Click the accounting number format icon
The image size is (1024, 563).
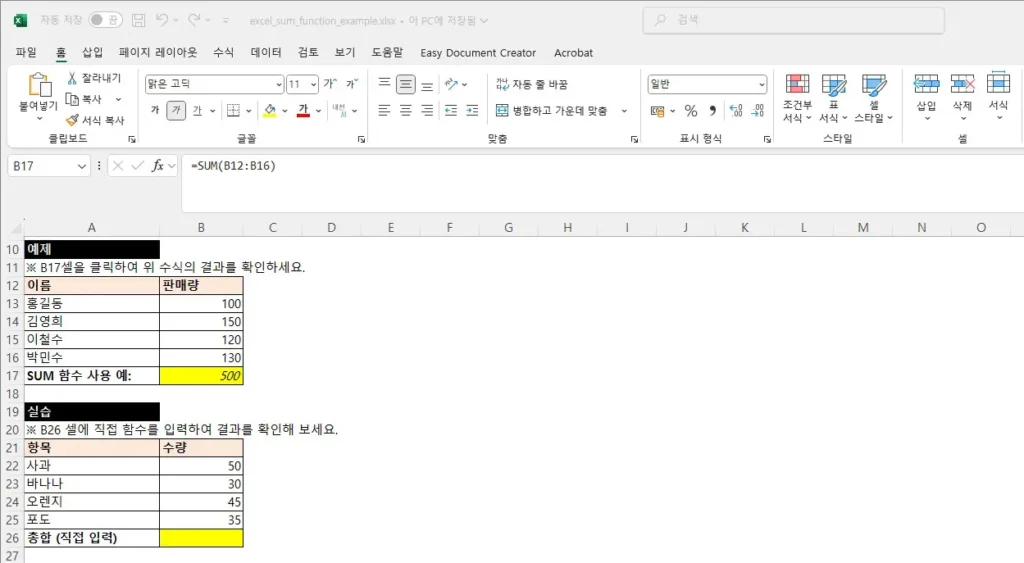point(658,111)
